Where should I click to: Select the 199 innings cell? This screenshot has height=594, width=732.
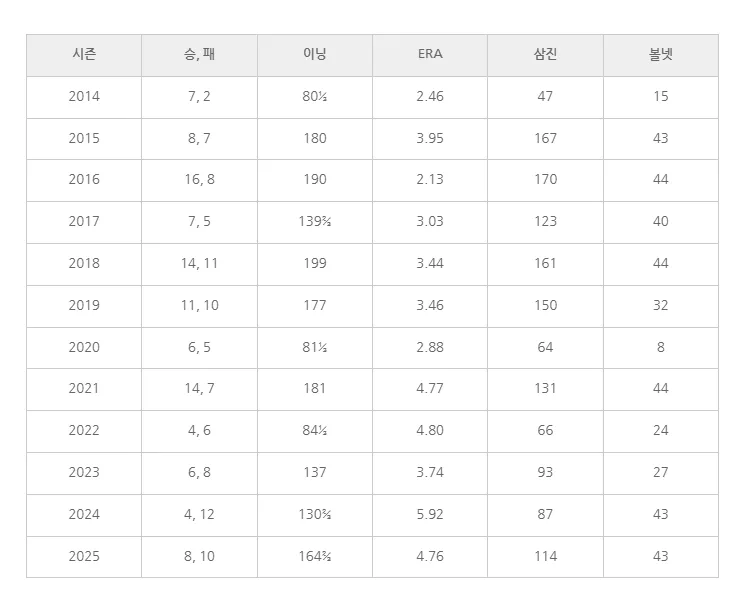pyautogui.click(x=315, y=264)
